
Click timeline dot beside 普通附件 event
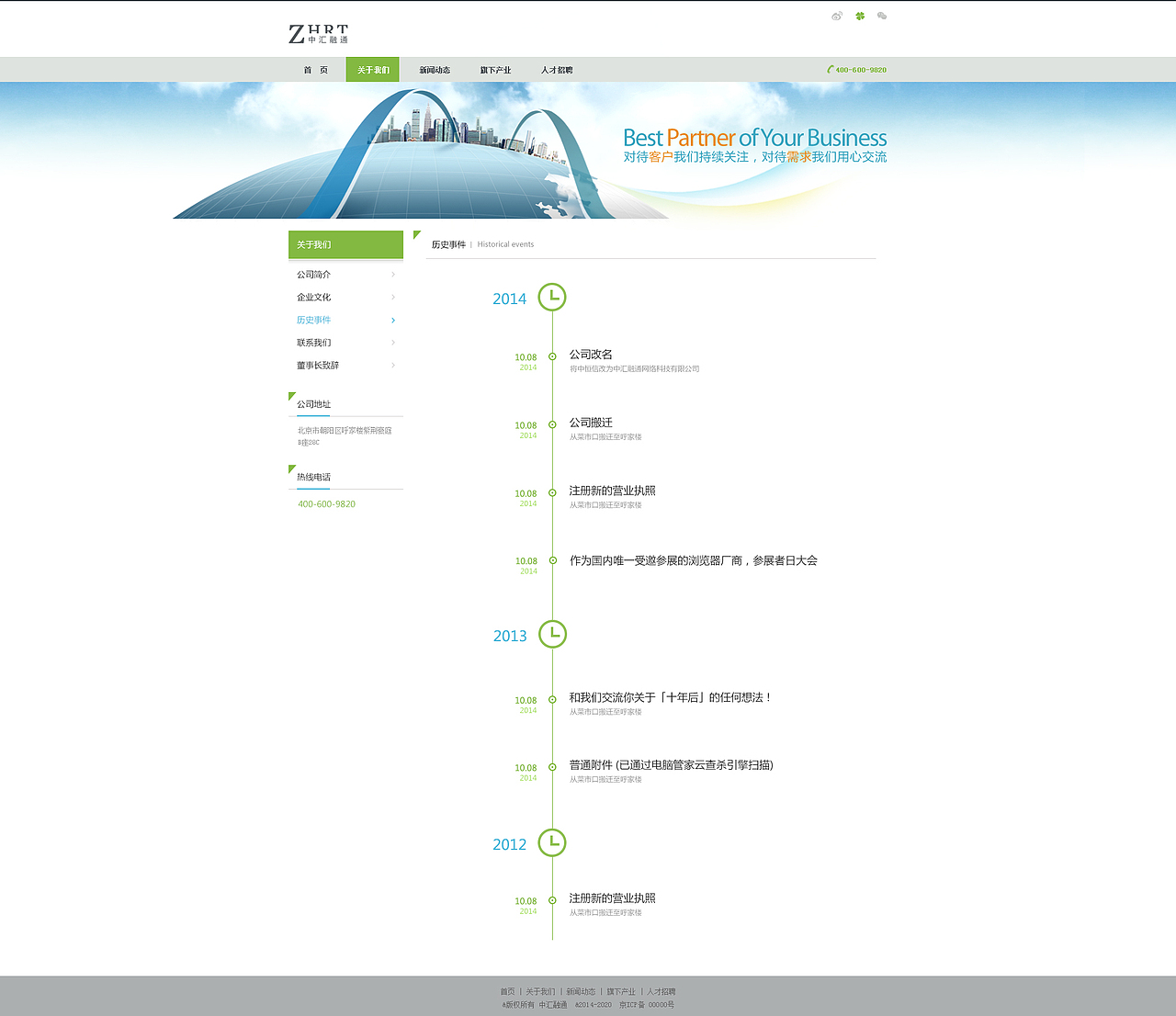tap(552, 767)
